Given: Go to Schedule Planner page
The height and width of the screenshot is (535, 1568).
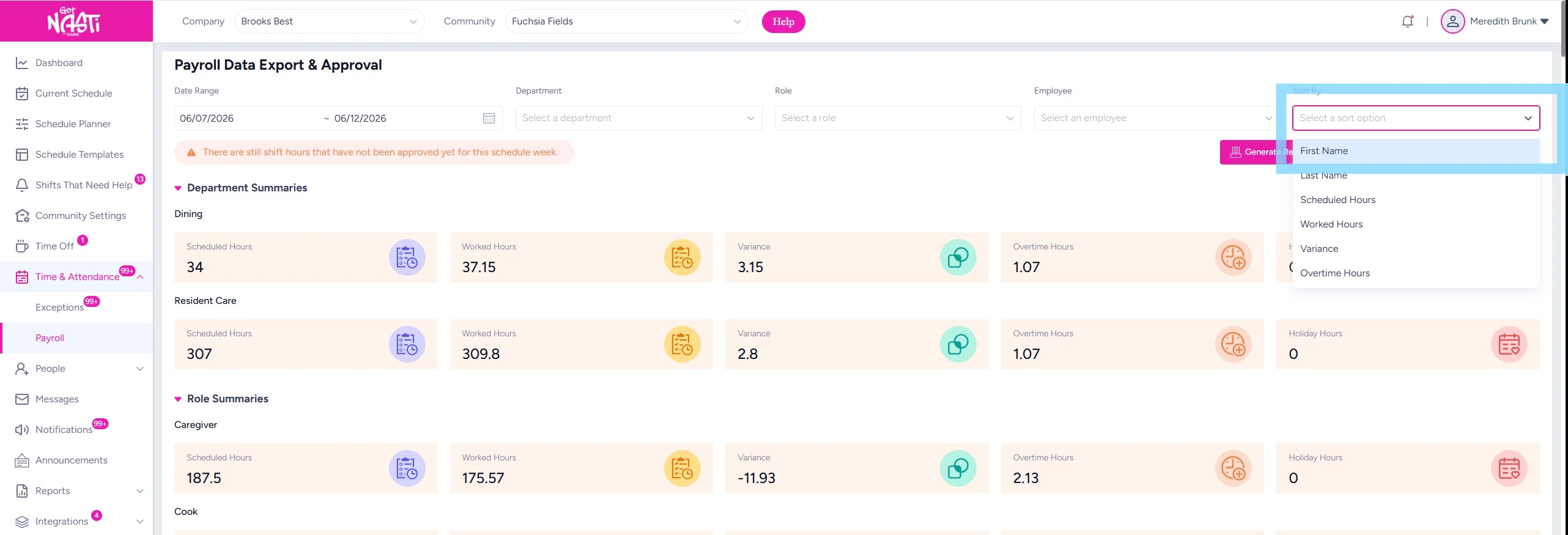Looking at the screenshot, I should 73,124.
